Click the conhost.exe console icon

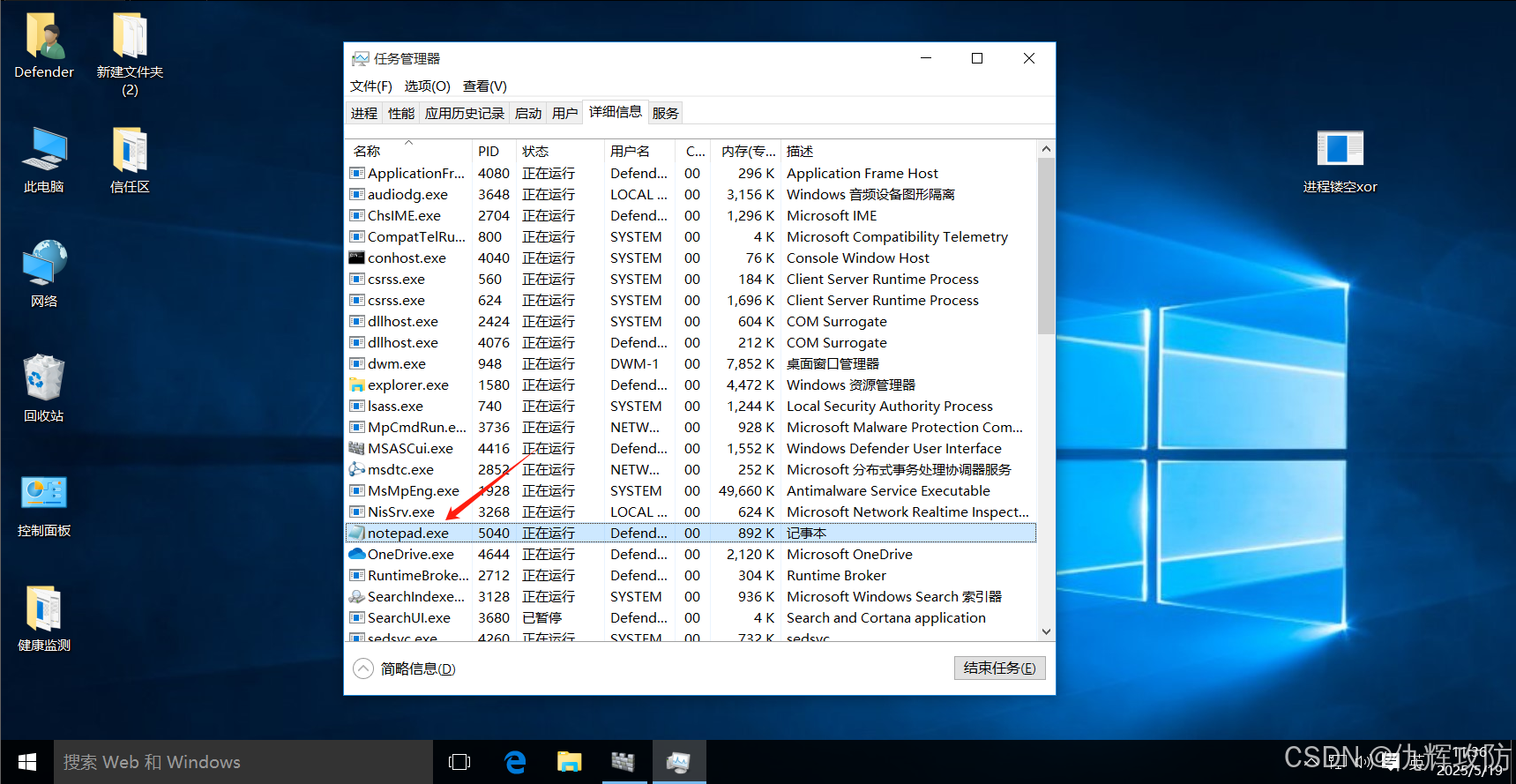pyautogui.click(x=356, y=258)
